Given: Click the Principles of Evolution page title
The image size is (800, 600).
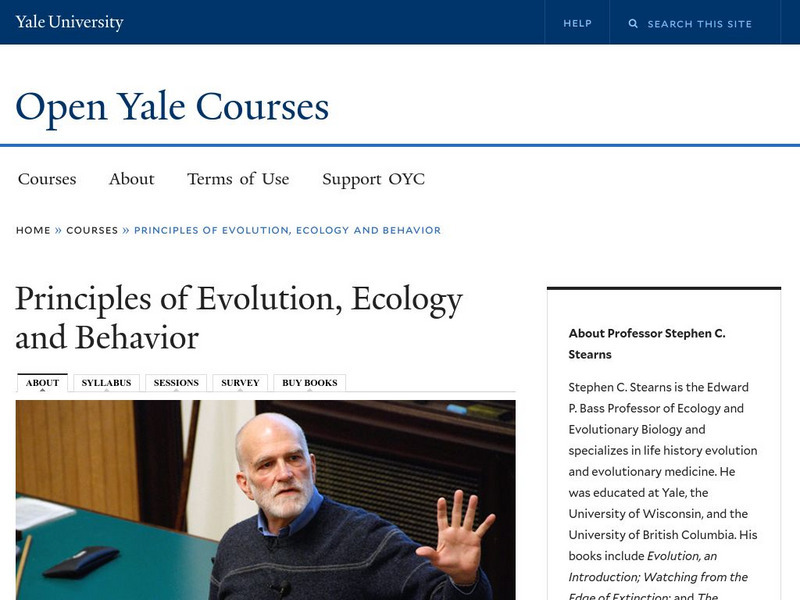Looking at the screenshot, I should tap(239, 317).
